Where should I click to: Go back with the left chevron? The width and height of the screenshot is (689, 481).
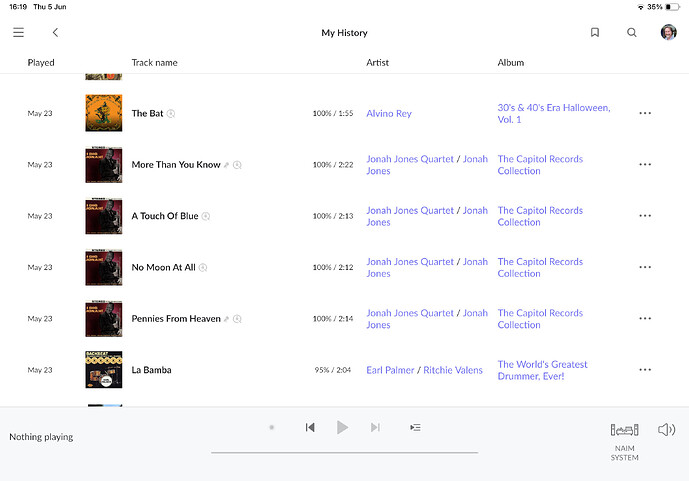(55, 33)
